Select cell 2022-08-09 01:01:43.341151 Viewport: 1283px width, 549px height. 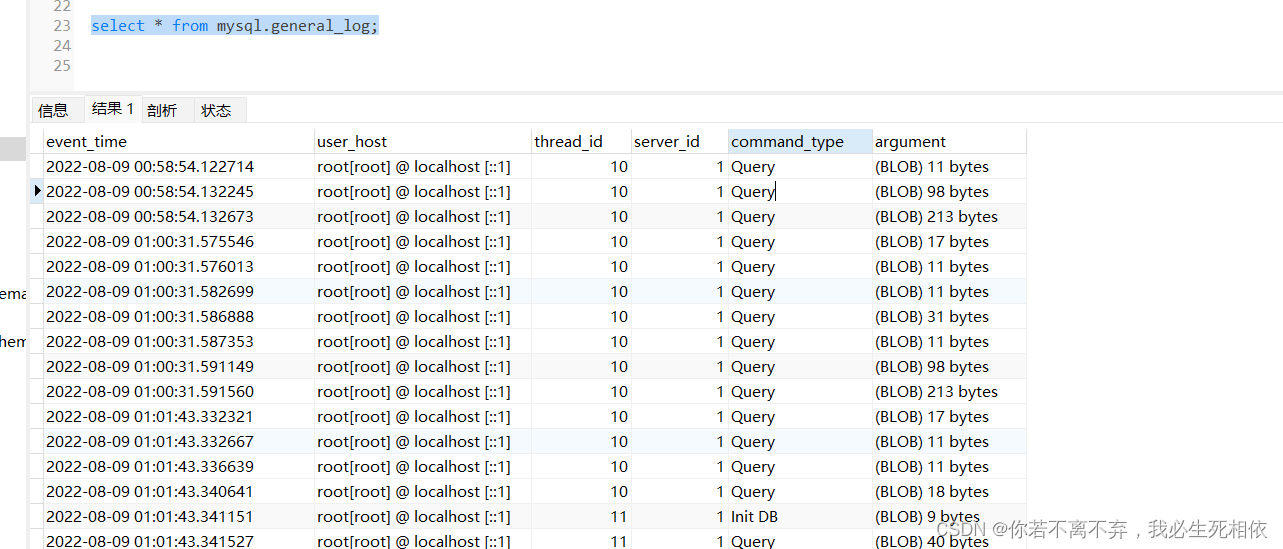click(179, 516)
